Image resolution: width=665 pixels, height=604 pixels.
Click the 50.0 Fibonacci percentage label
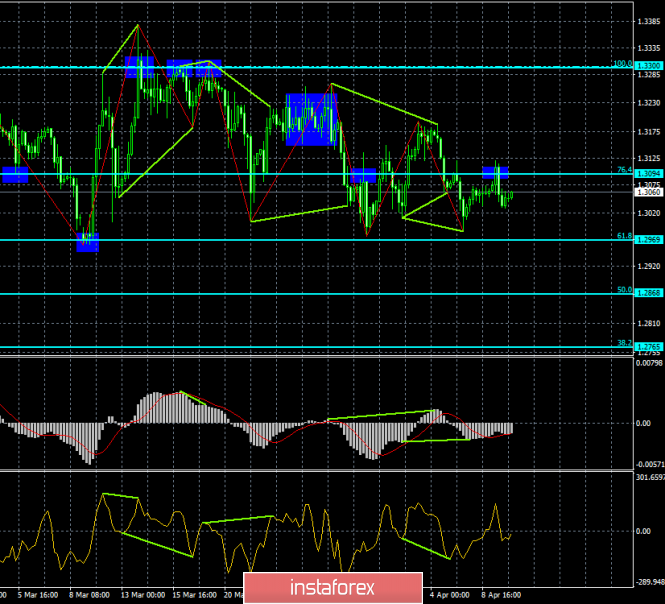623,290
